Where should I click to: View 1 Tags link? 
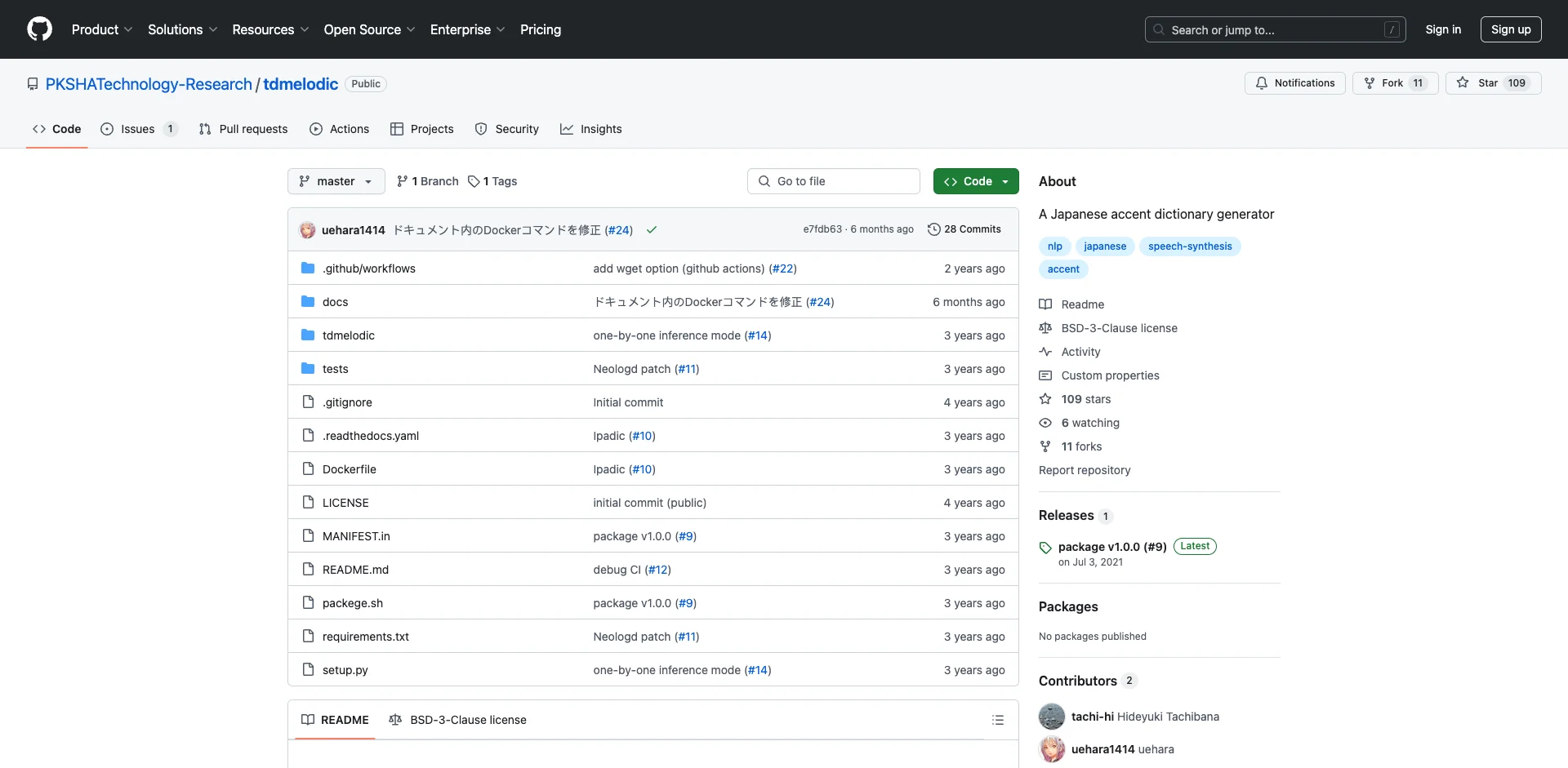coord(492,181)
